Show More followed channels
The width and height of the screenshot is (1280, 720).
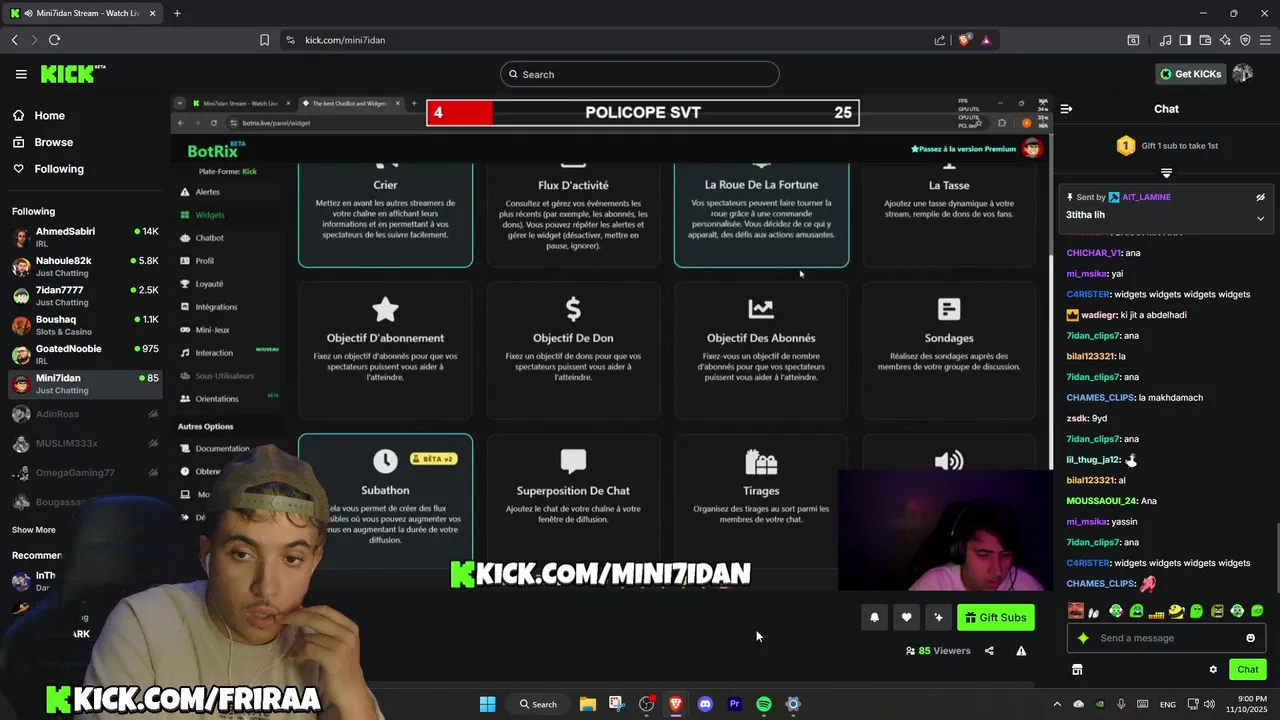[x=34, y=530]
